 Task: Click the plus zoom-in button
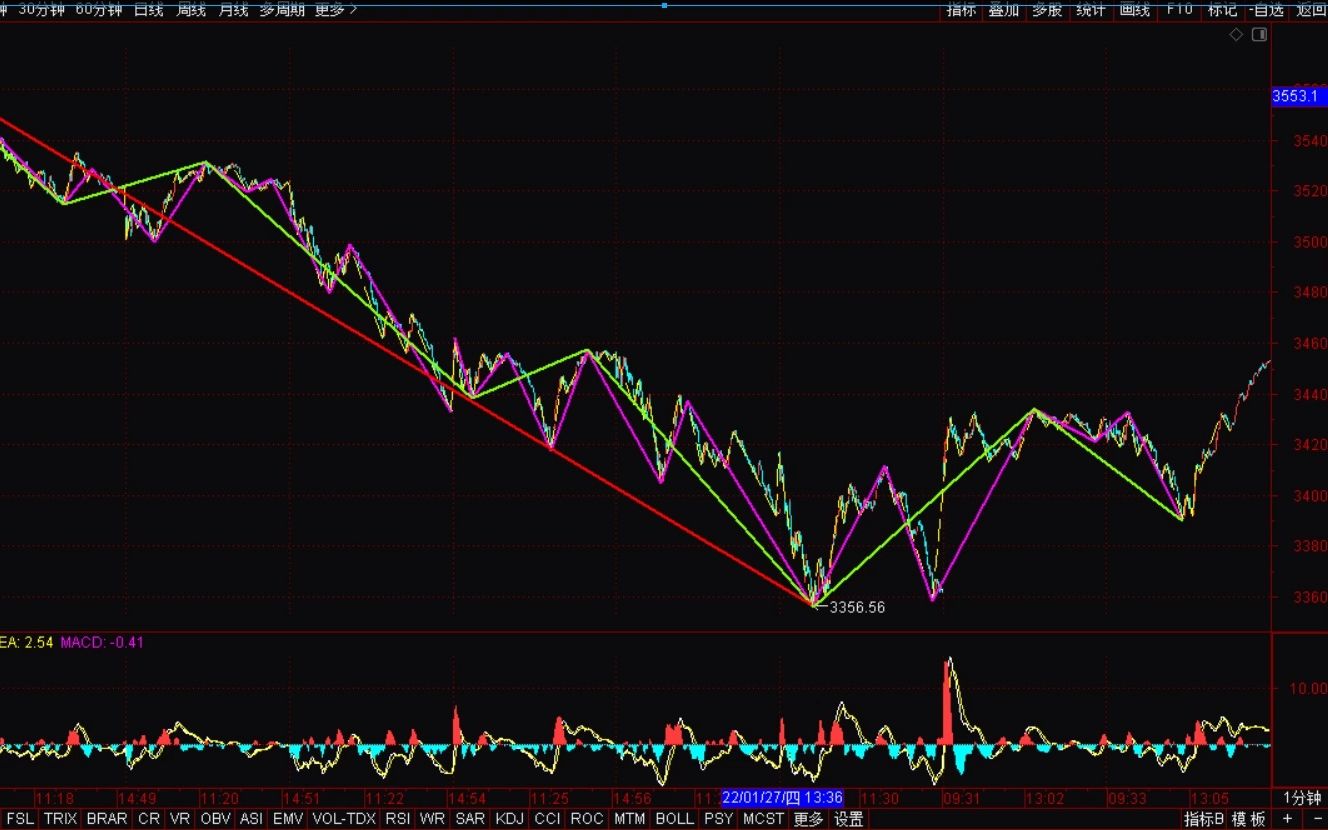point(1287,820)
